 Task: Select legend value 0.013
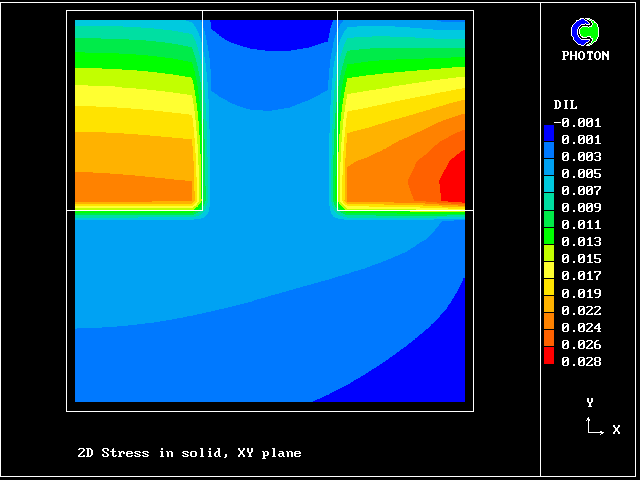coord(581,242)
